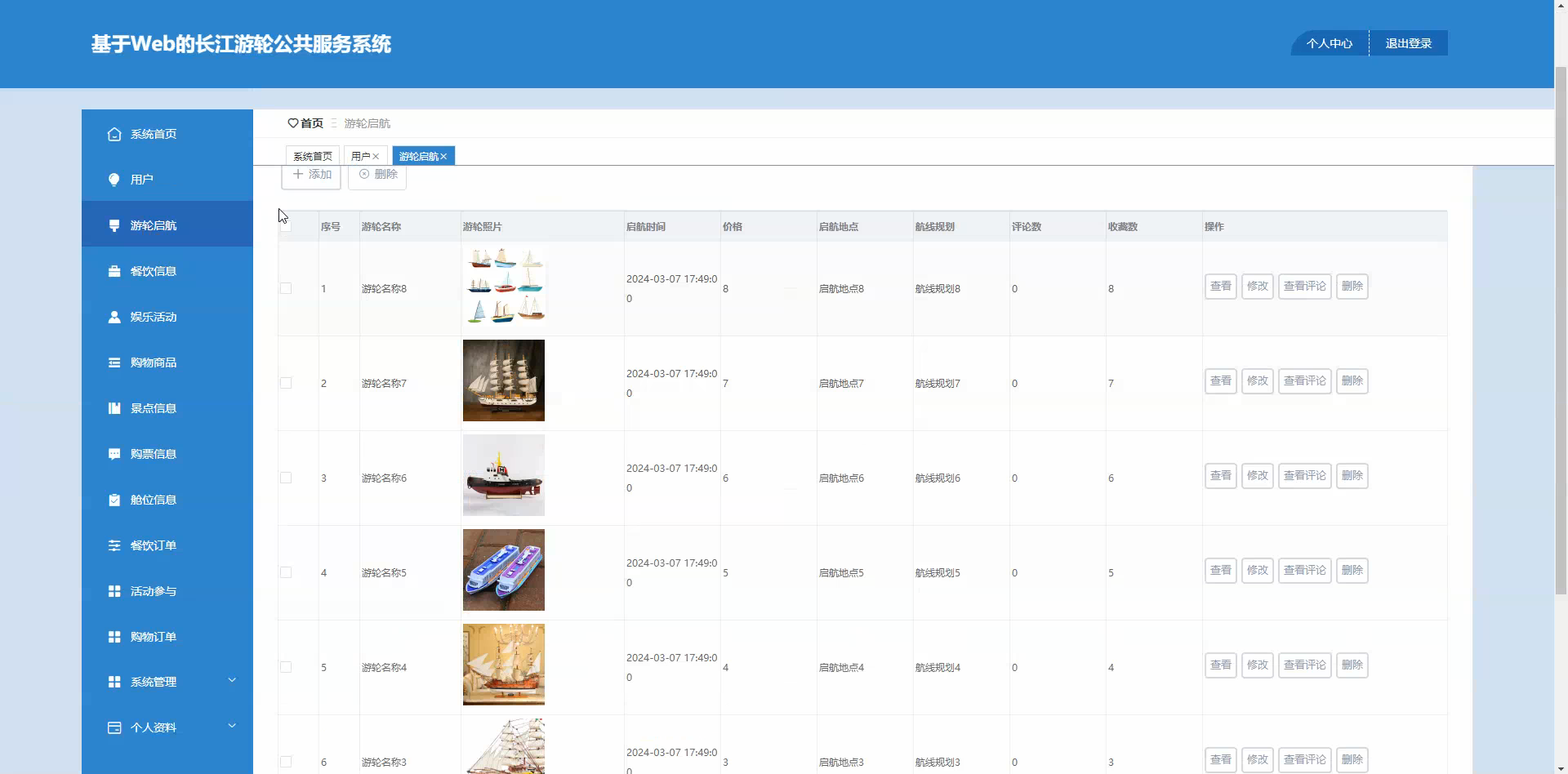Click the heart icon in breadcrumb
The height and width of the screenshot is (774, 1568).
pos(293,123)
